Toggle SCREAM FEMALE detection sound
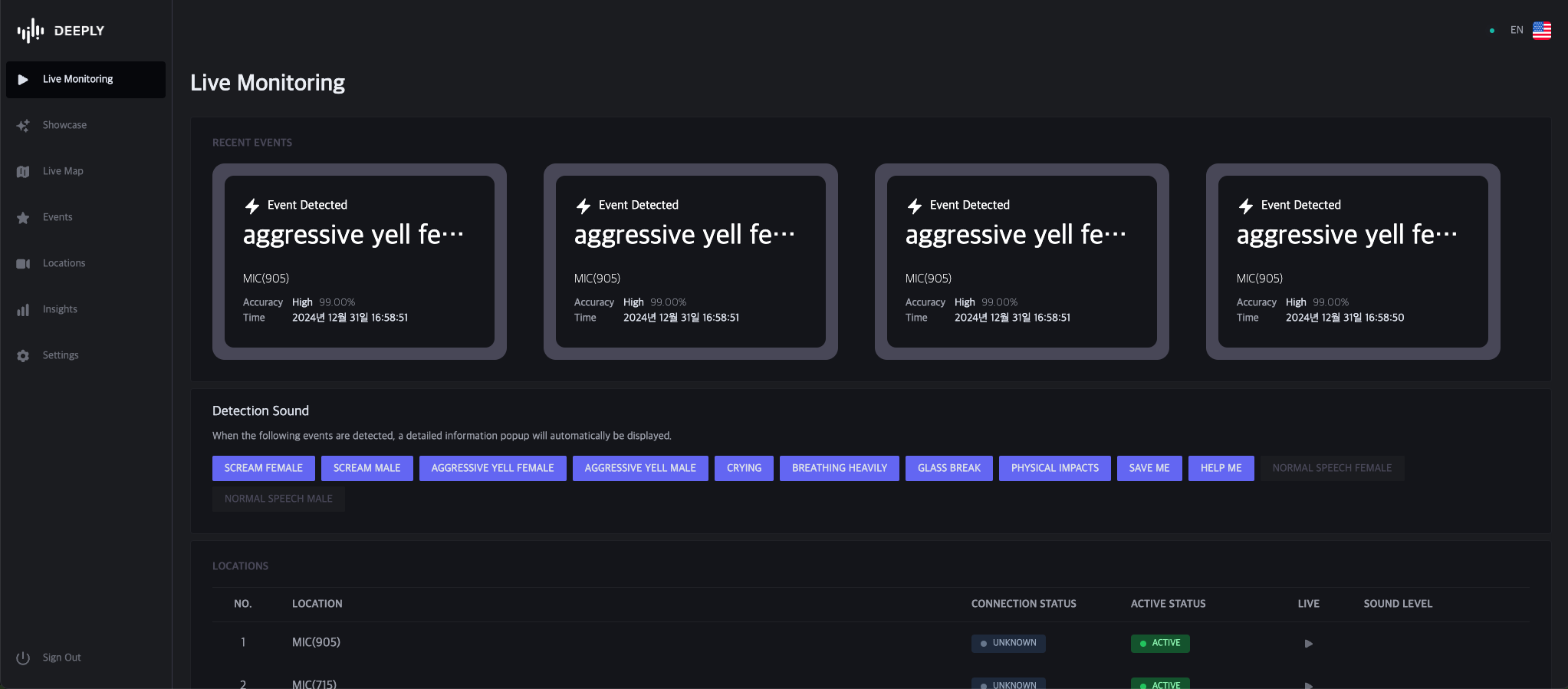 pyautogui.click(x=263, y=468)
